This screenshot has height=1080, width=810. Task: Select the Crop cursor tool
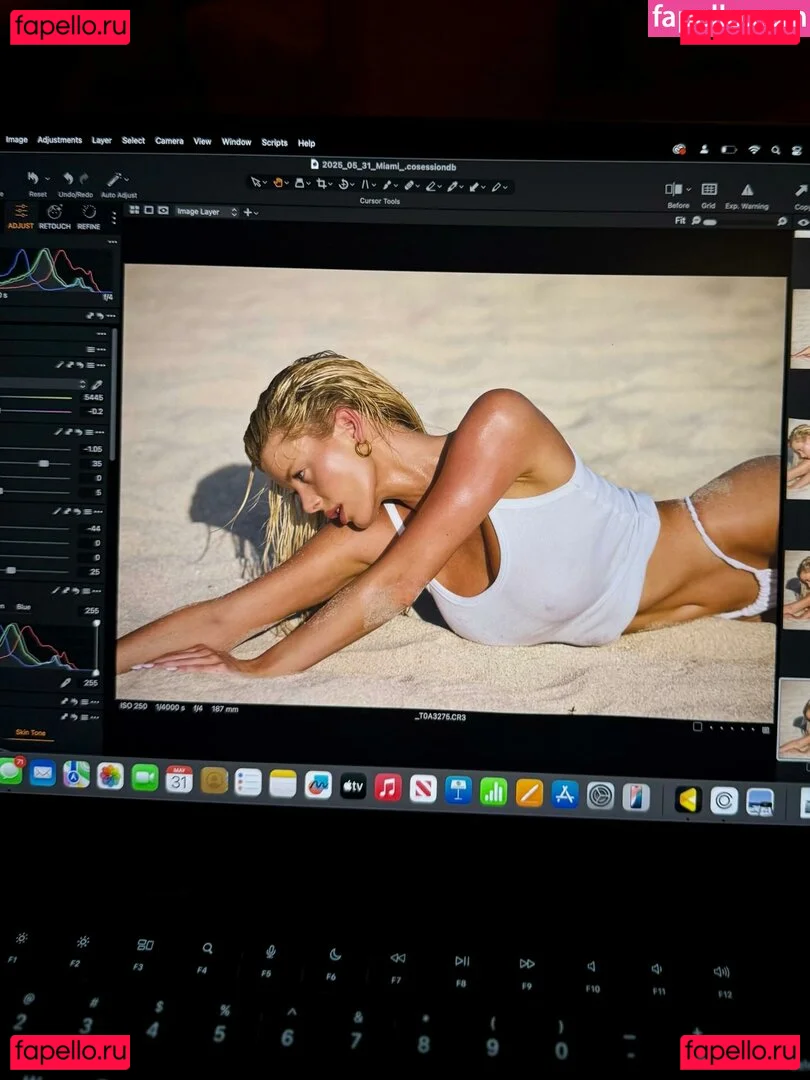pos(321,184)
